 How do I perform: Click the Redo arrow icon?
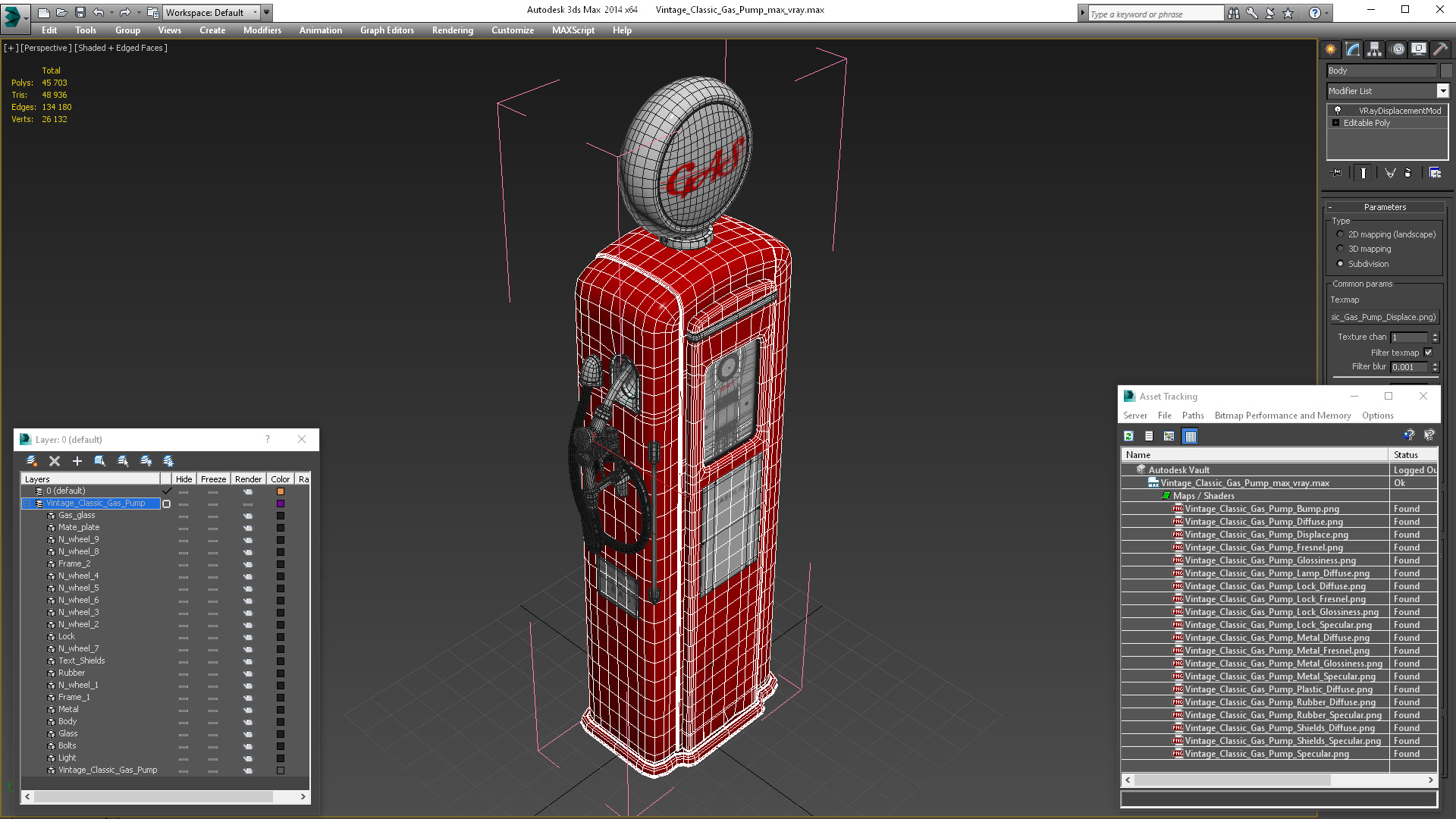click(125, 13)
